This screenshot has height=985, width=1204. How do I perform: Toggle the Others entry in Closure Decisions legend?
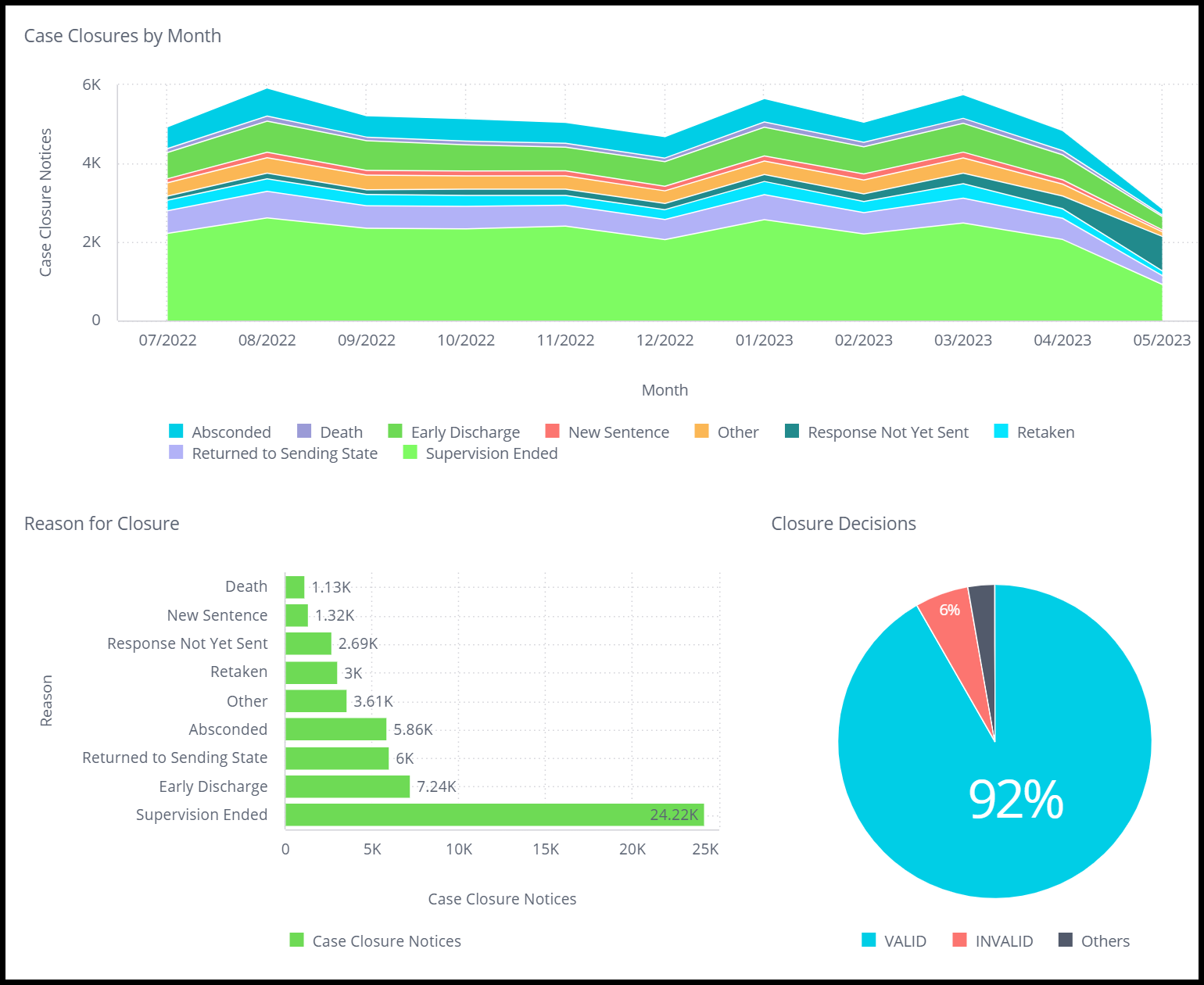tap(1063, 940)
